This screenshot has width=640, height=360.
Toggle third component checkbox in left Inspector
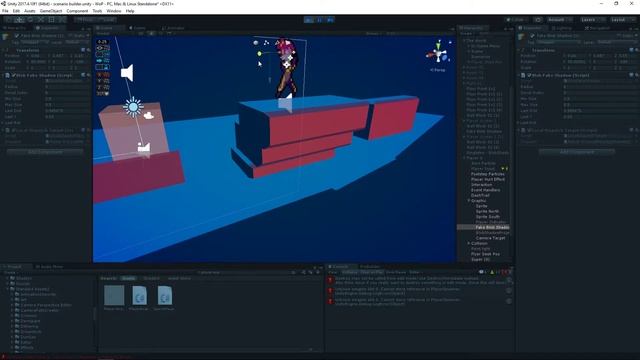(x=13, y=130)
